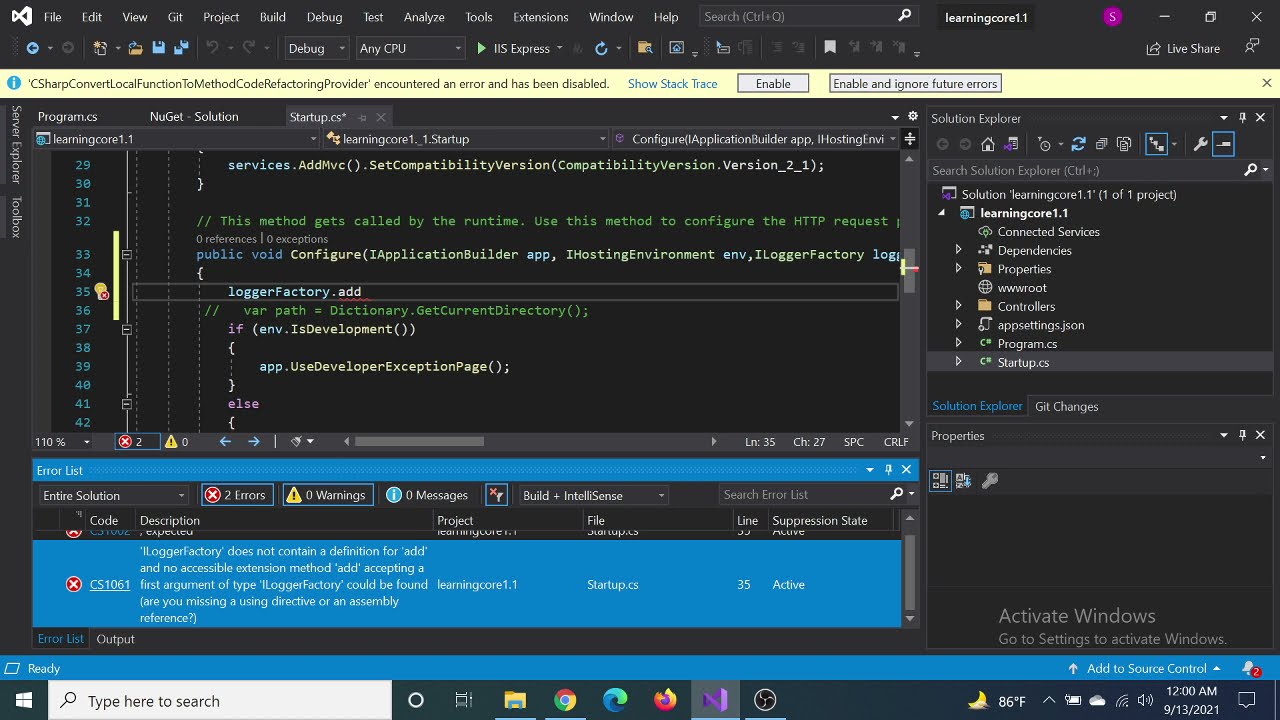Click the bookmark icon in the toolbar
The width and height of the screenshot is (1280, 720).
[x=829, y=48]
